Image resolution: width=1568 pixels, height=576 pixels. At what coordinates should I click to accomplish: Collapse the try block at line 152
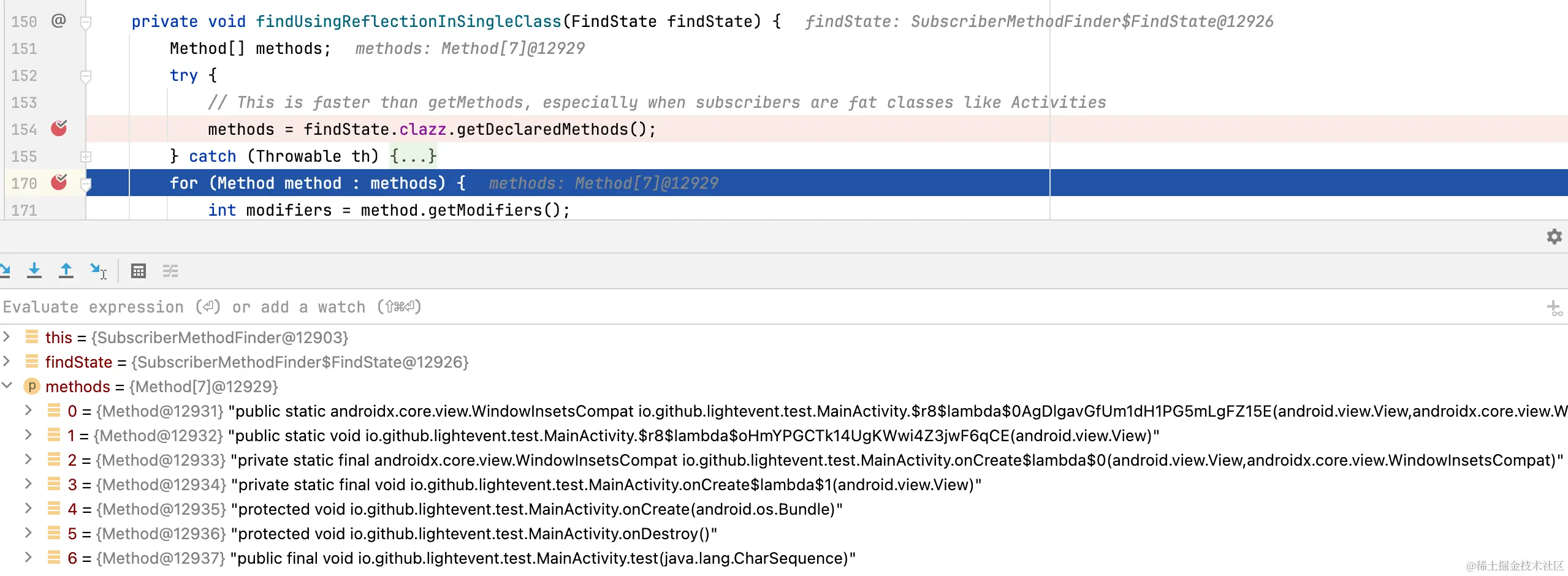[86, 77]
